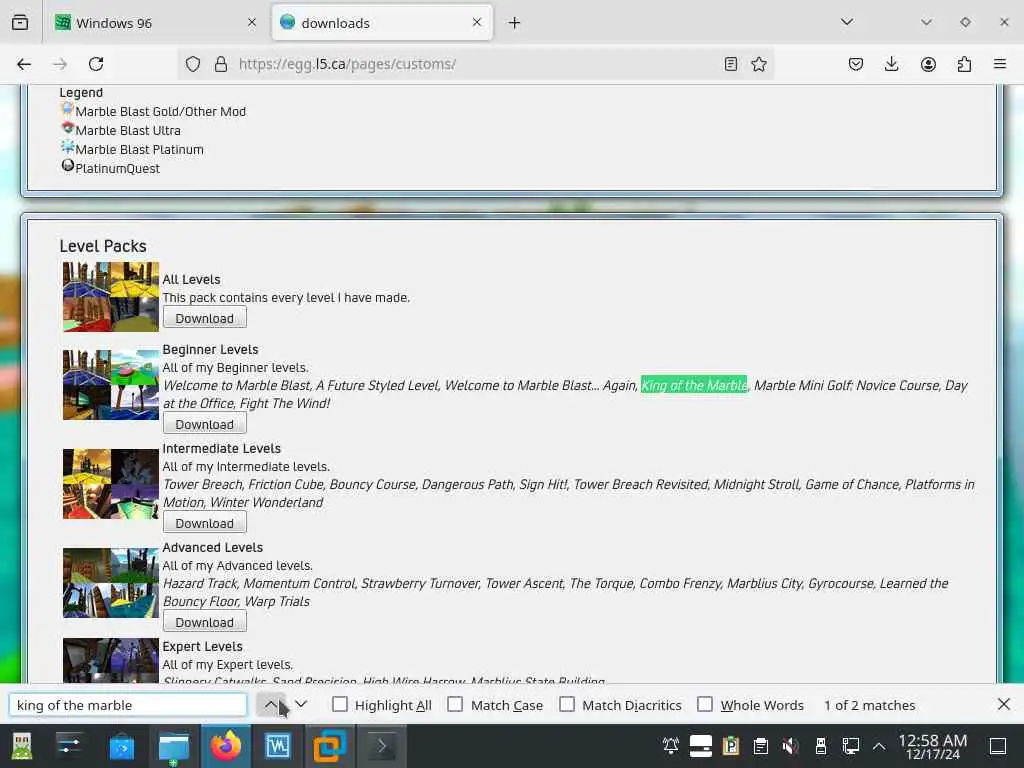Toggle reader view in address bar

[731, 64]
